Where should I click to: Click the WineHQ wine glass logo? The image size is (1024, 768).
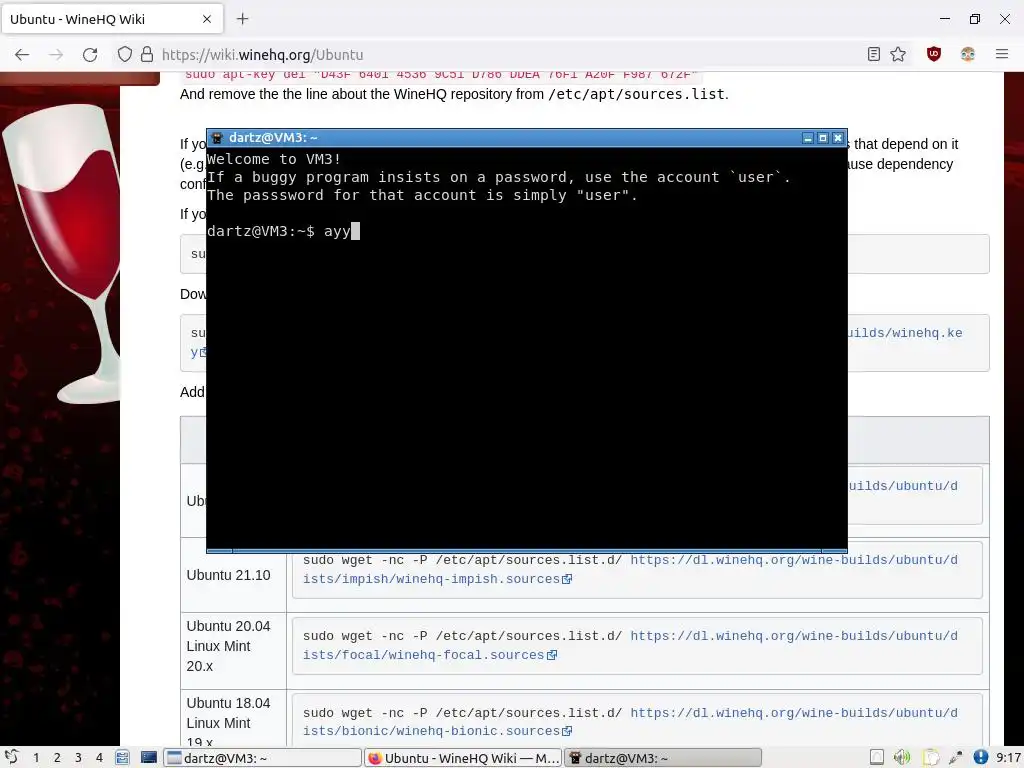[x=62, y=253]
